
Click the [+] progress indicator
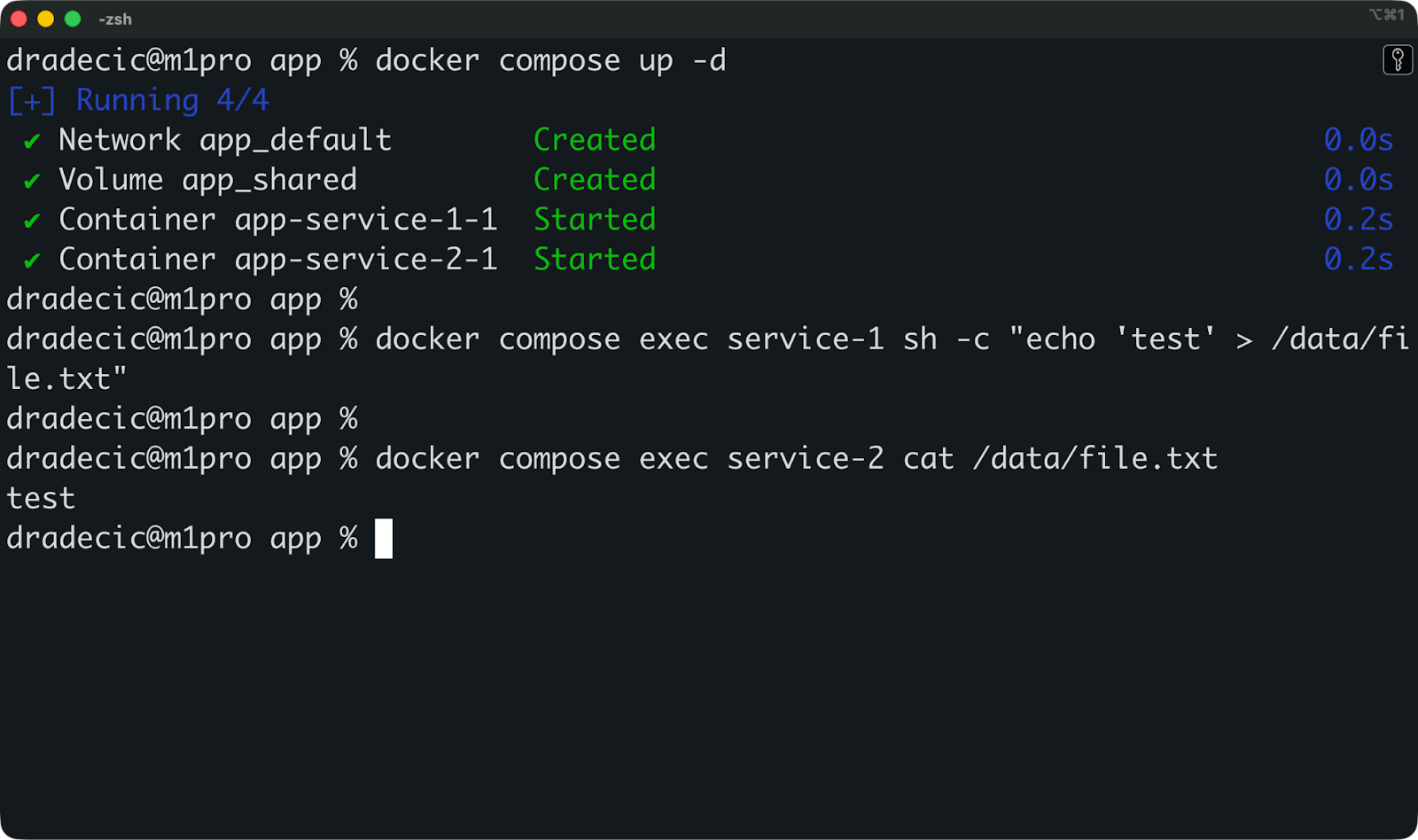[x=32, y=101]
